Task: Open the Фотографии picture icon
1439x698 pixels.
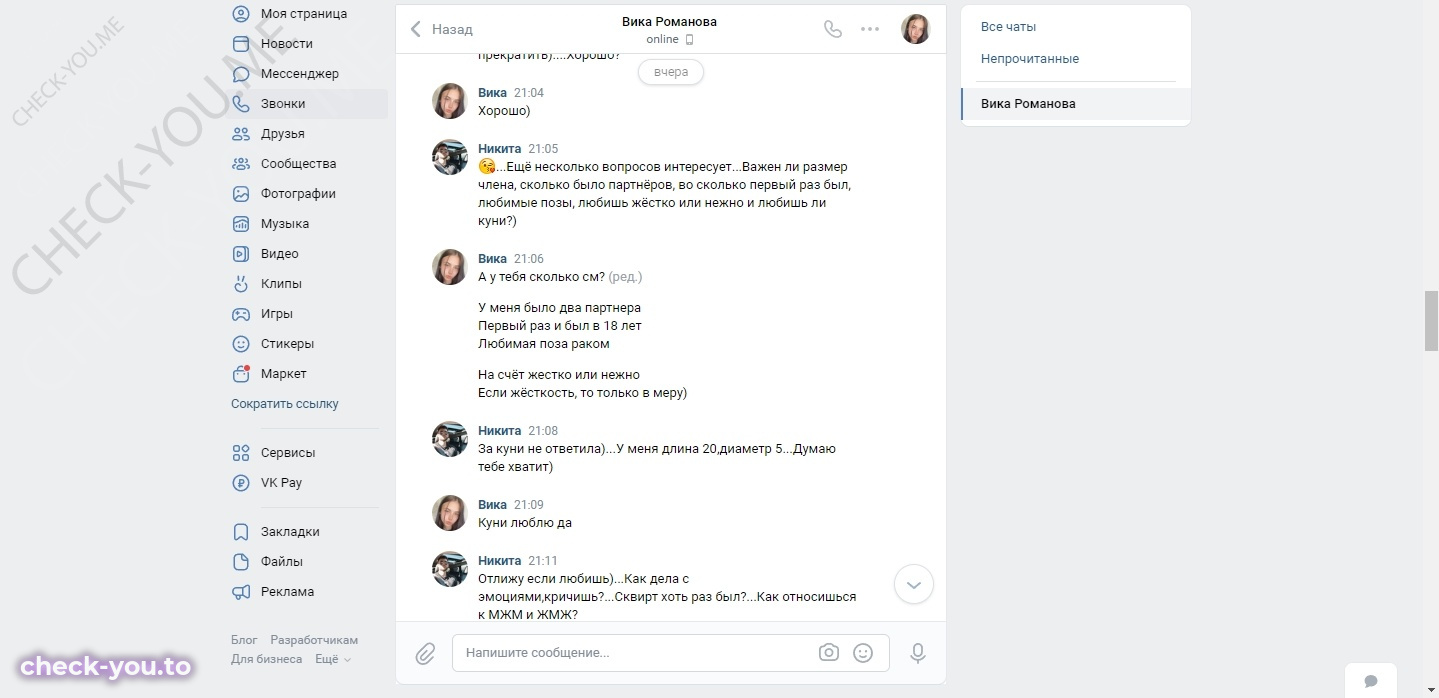Action: click(241, 194)
